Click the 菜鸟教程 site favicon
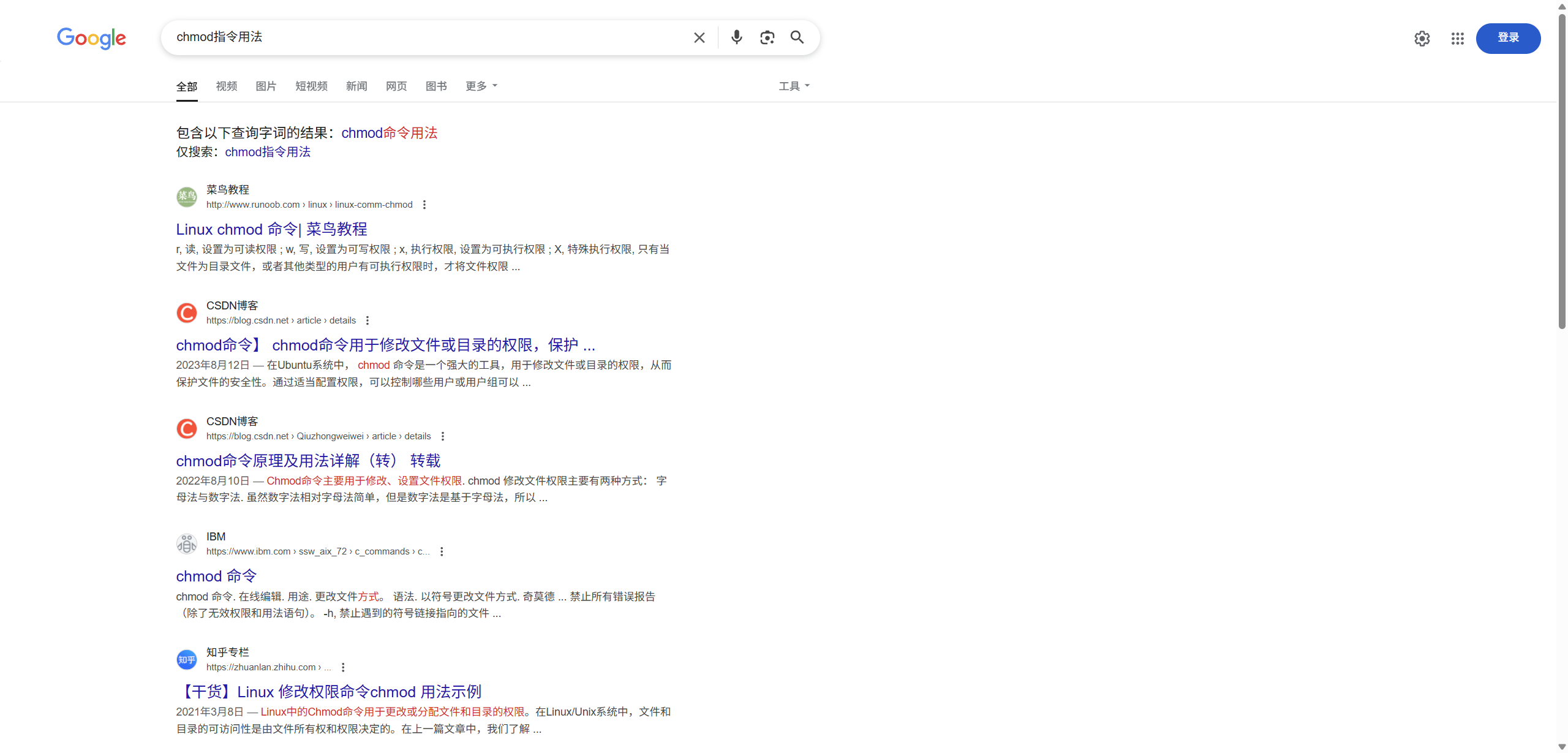This screenshot has height=753, width=1568. click(x=187, y=197)
